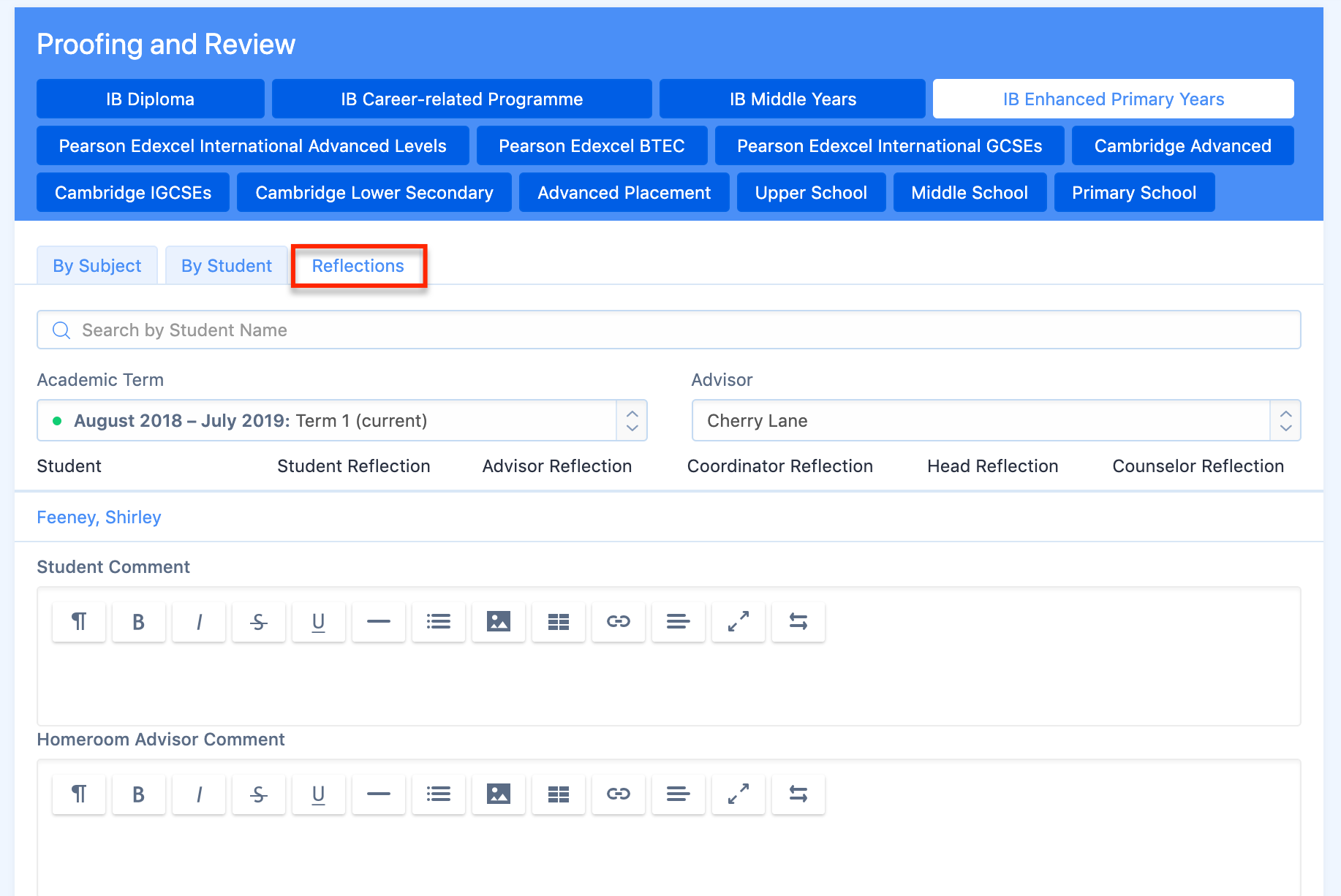Expand Student Comment editor to fullscreen
The width and height of the screenshot is (1341, 896).
point(739,622)
